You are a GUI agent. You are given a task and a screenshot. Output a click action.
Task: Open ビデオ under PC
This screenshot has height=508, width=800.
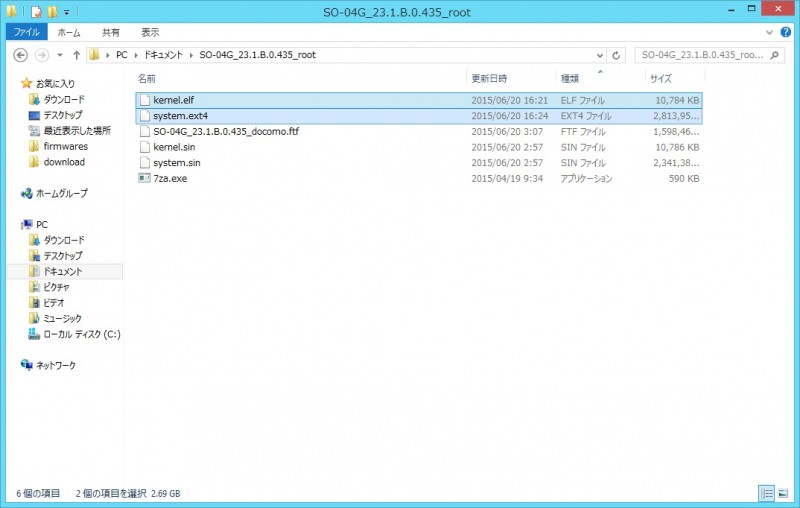click(x=54, y=302)
